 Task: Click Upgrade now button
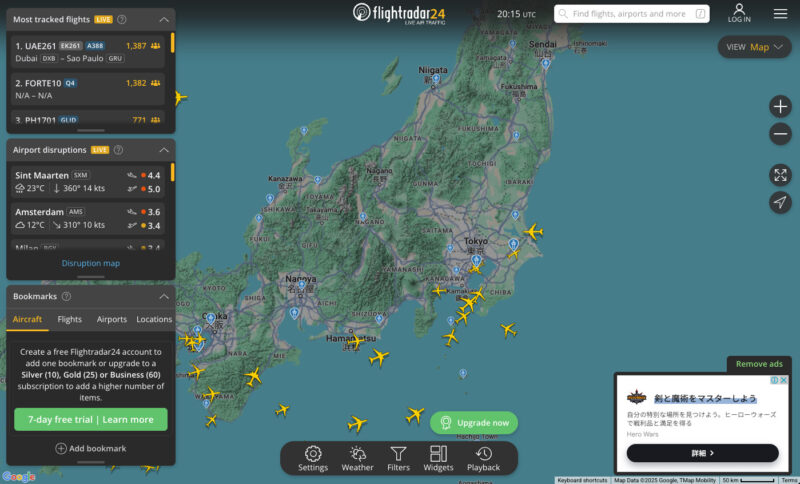[474, 423]
